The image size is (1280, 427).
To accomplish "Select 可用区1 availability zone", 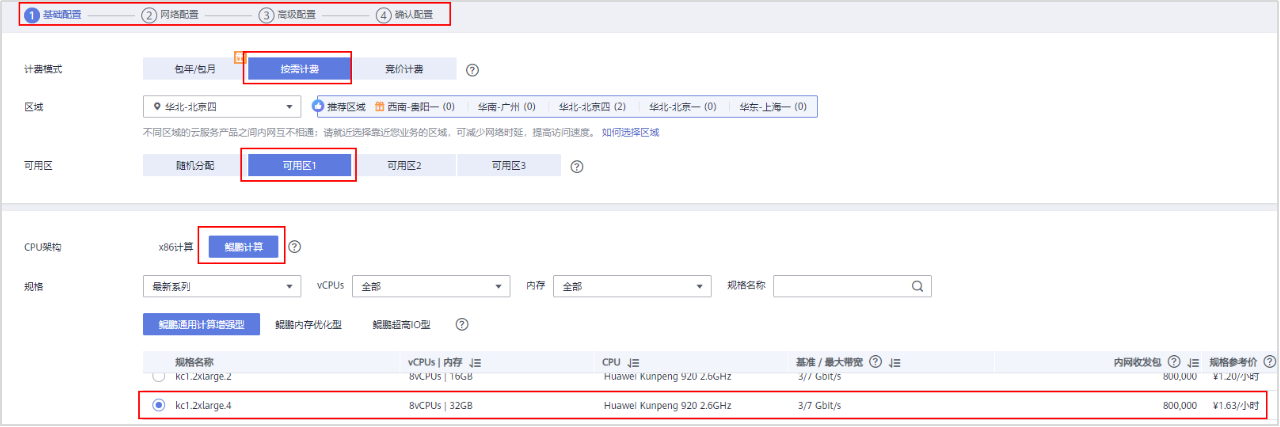I will click(x=299, y=166).
